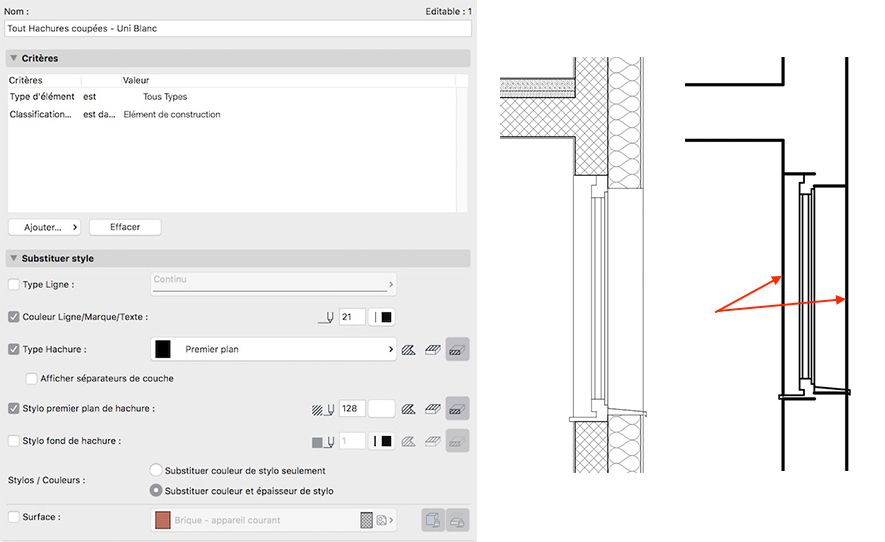Click the drafting fill icon in Type Hachure row
885x542 pixels.
point(409,350)
